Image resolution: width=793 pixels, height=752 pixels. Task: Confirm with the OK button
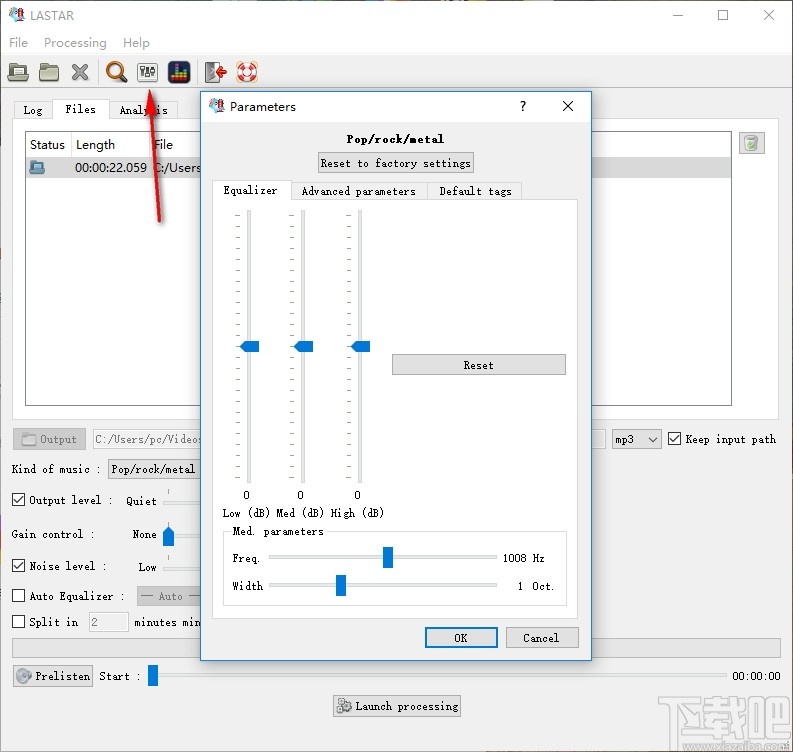[461, 637]
